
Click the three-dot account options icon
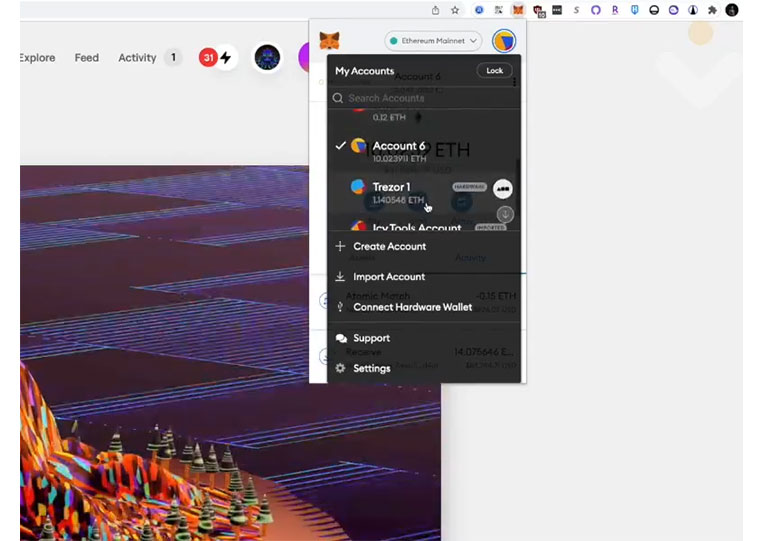click(x=514, y=82)
